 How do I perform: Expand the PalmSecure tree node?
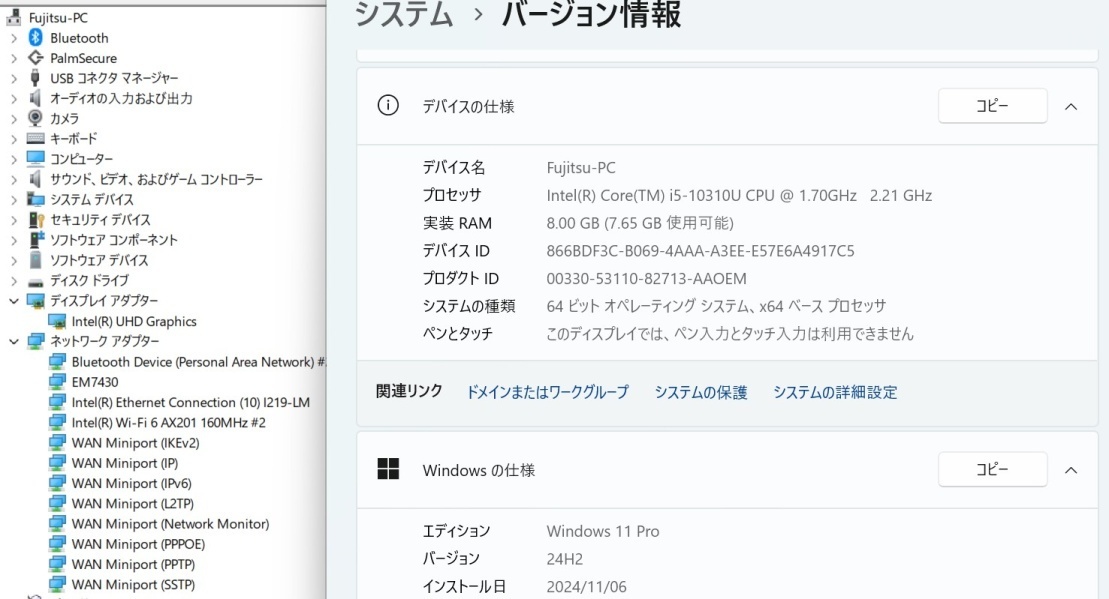click(14, 58)
